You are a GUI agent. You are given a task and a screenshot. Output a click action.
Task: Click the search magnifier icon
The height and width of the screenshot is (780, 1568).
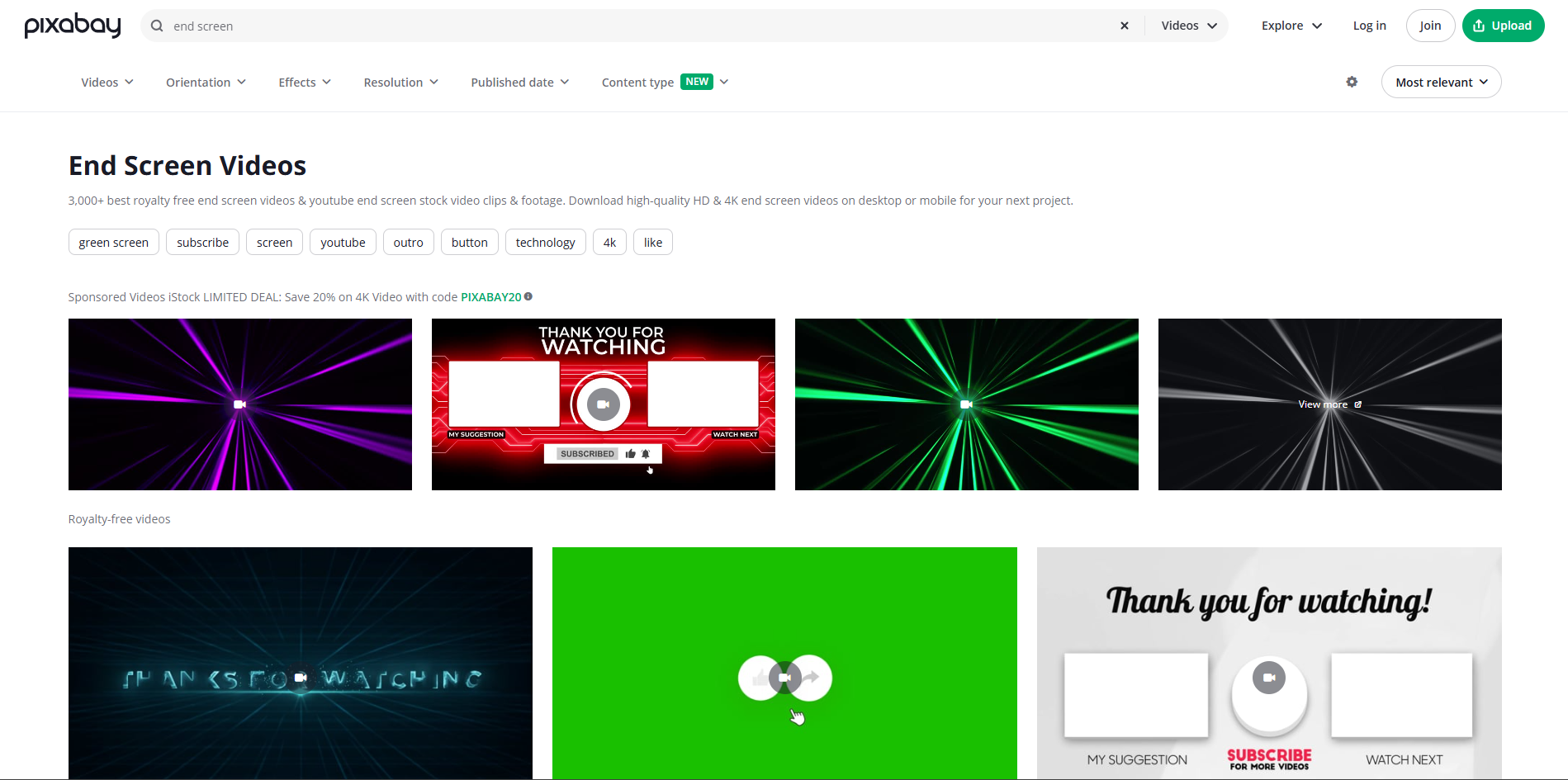156,26
